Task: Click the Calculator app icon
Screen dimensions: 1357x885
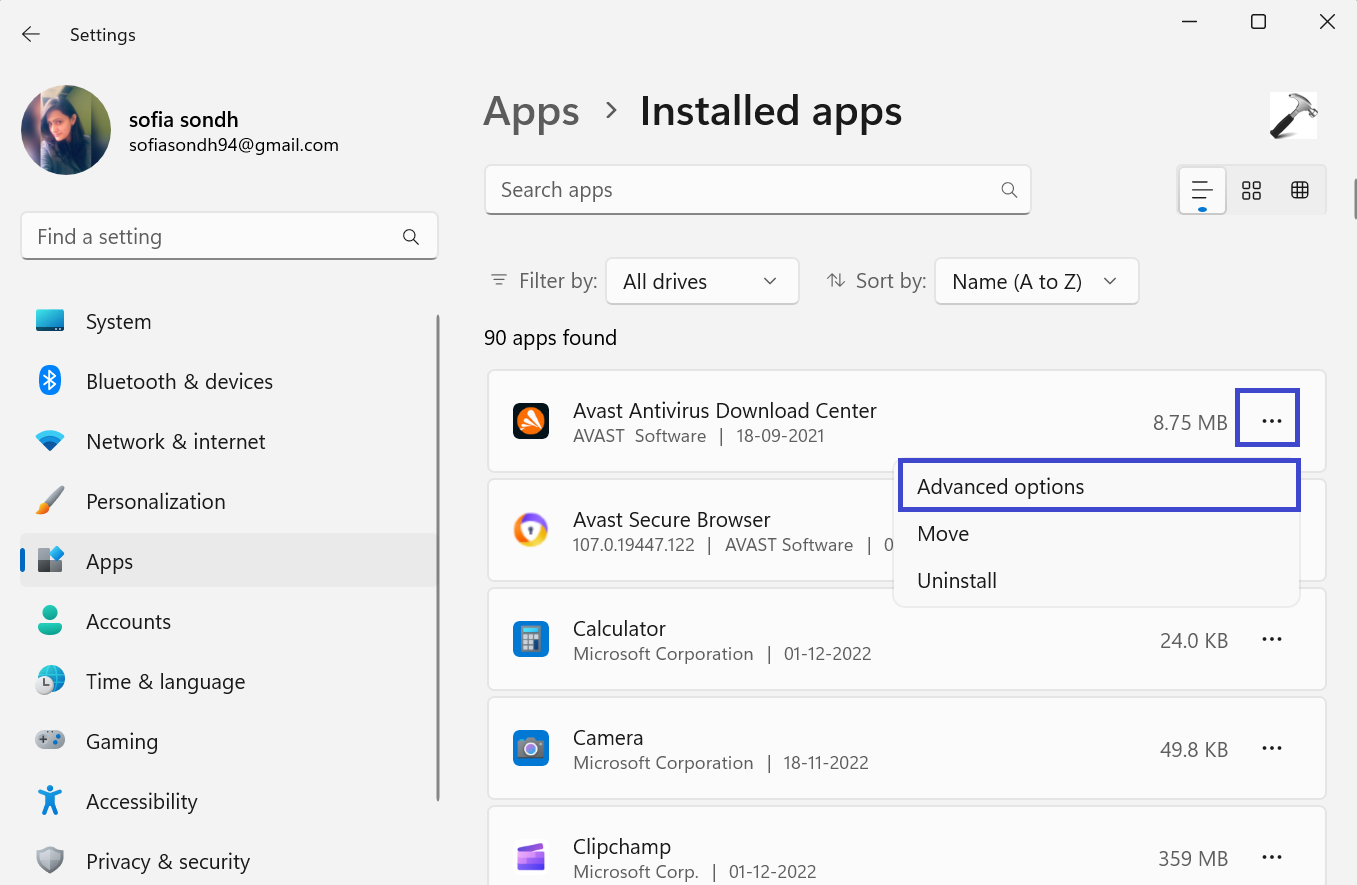Action: 531,640
